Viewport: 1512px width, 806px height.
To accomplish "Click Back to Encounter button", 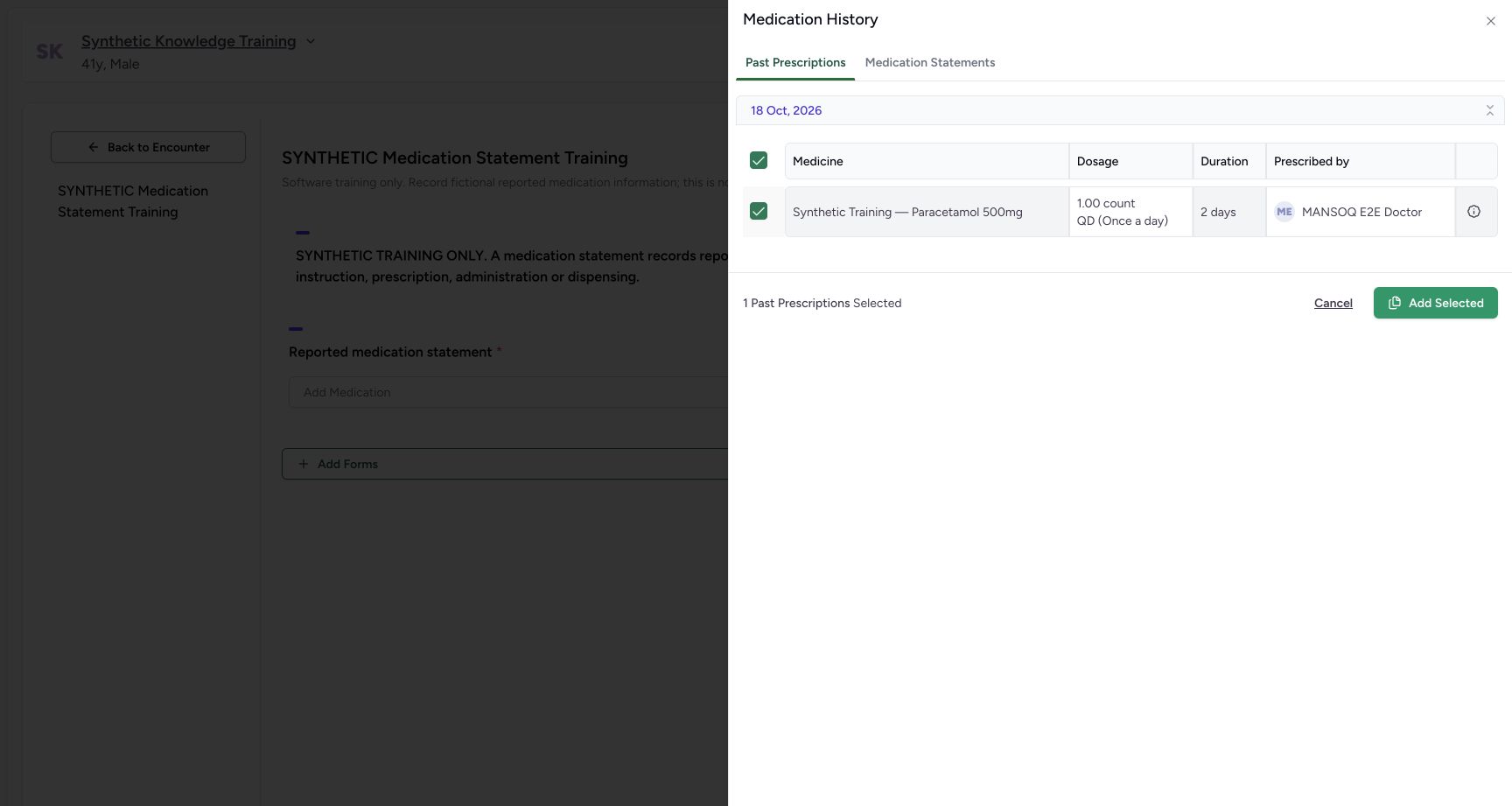I will click(148, 147).
